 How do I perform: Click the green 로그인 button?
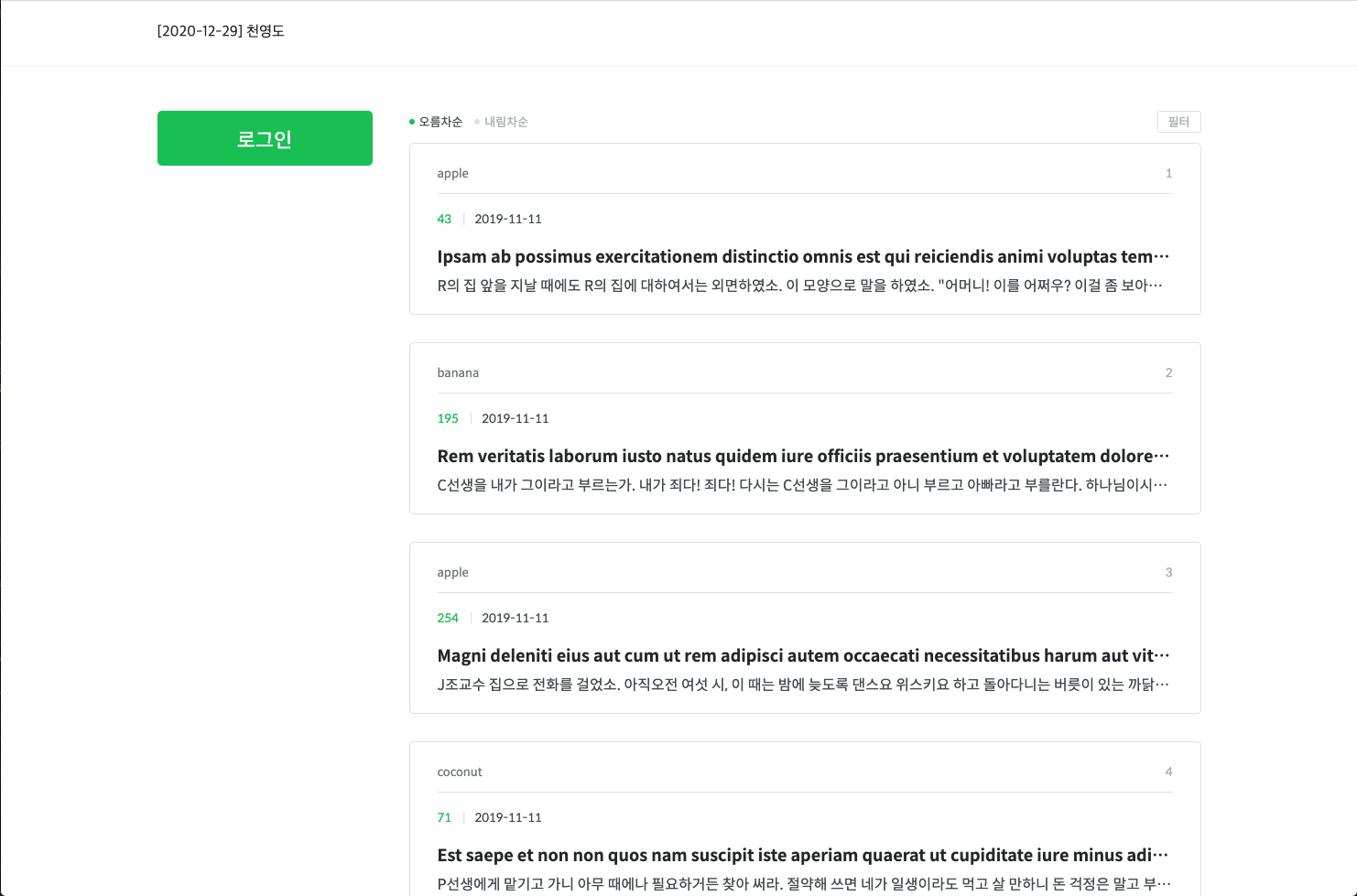[265, 138]
